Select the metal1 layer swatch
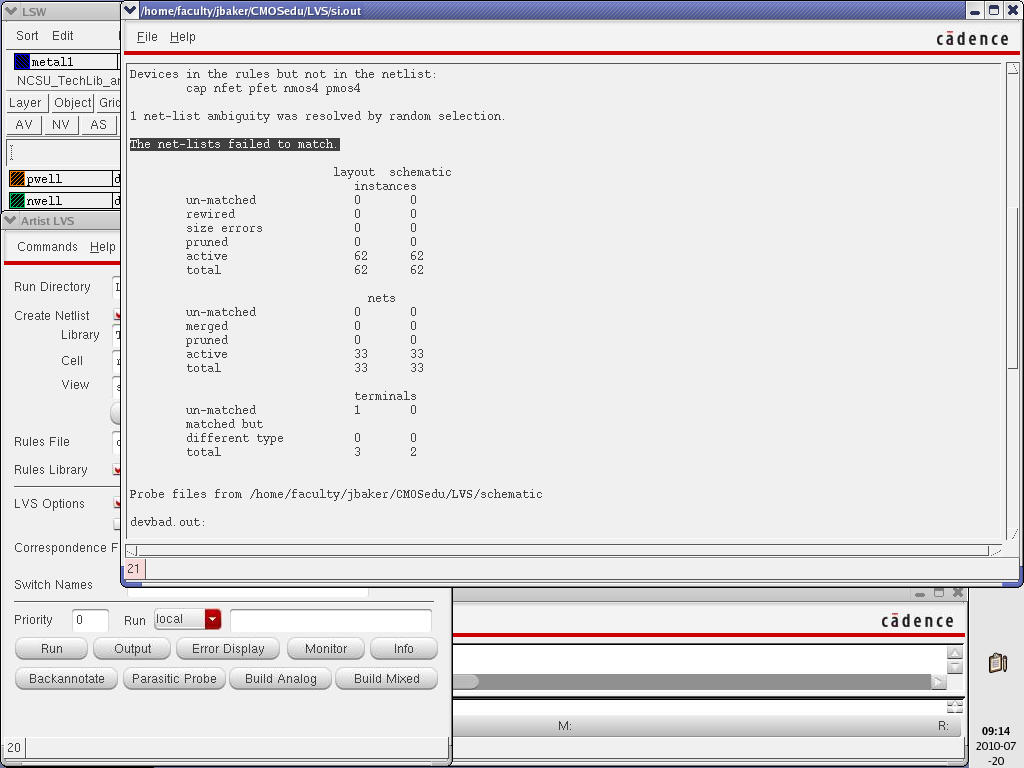1024x768 pixels. 22,62
